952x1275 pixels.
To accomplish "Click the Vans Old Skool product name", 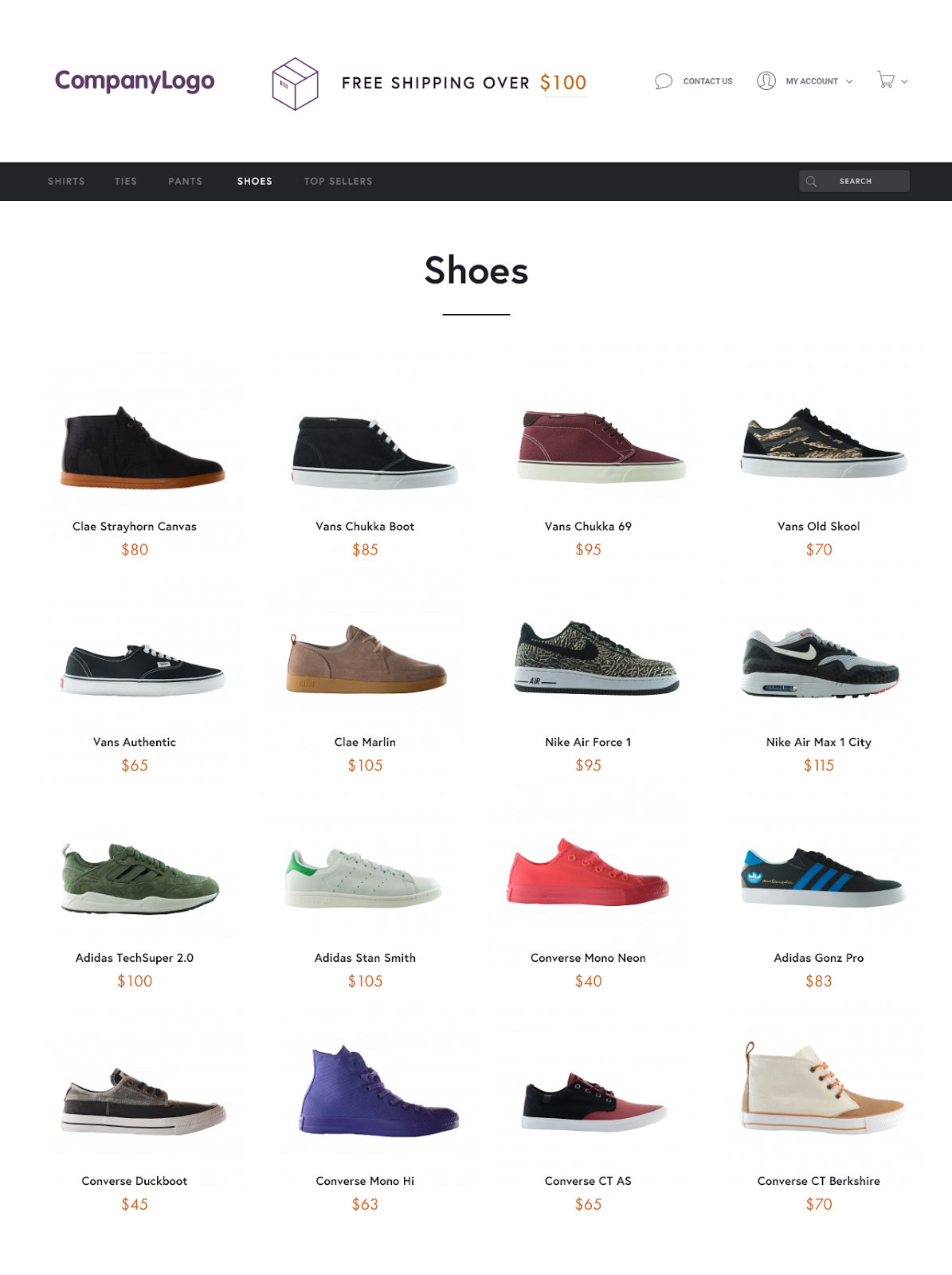I will 819,526.
